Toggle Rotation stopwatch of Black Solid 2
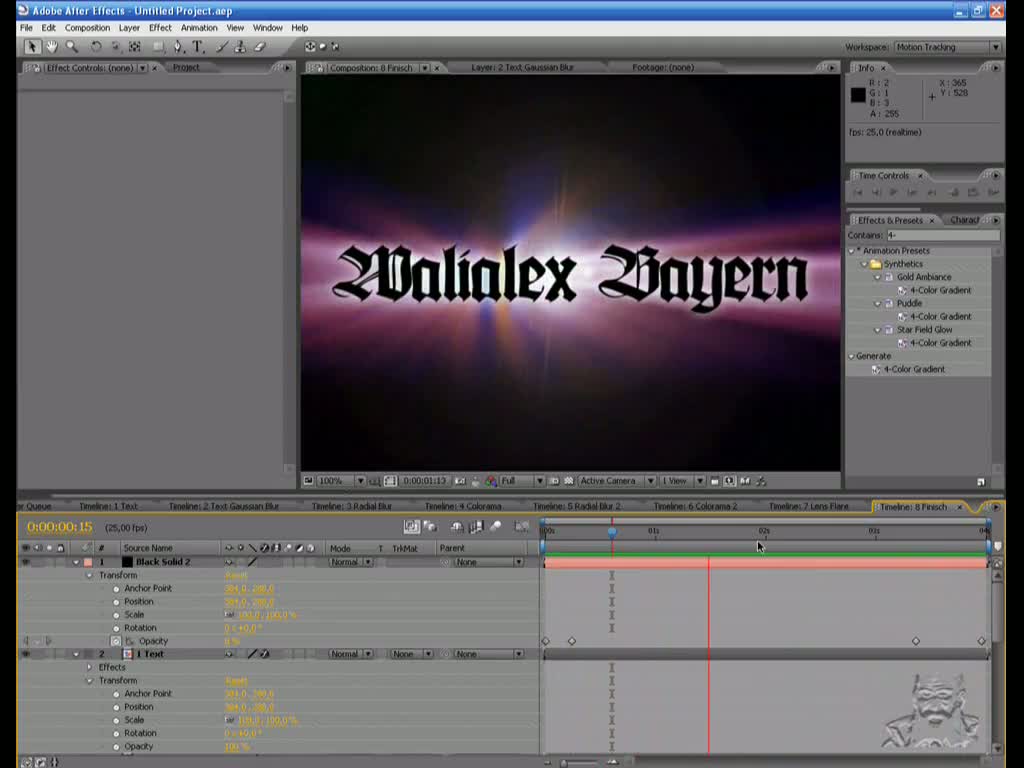 pyautogui.click(x=116, y=628)
